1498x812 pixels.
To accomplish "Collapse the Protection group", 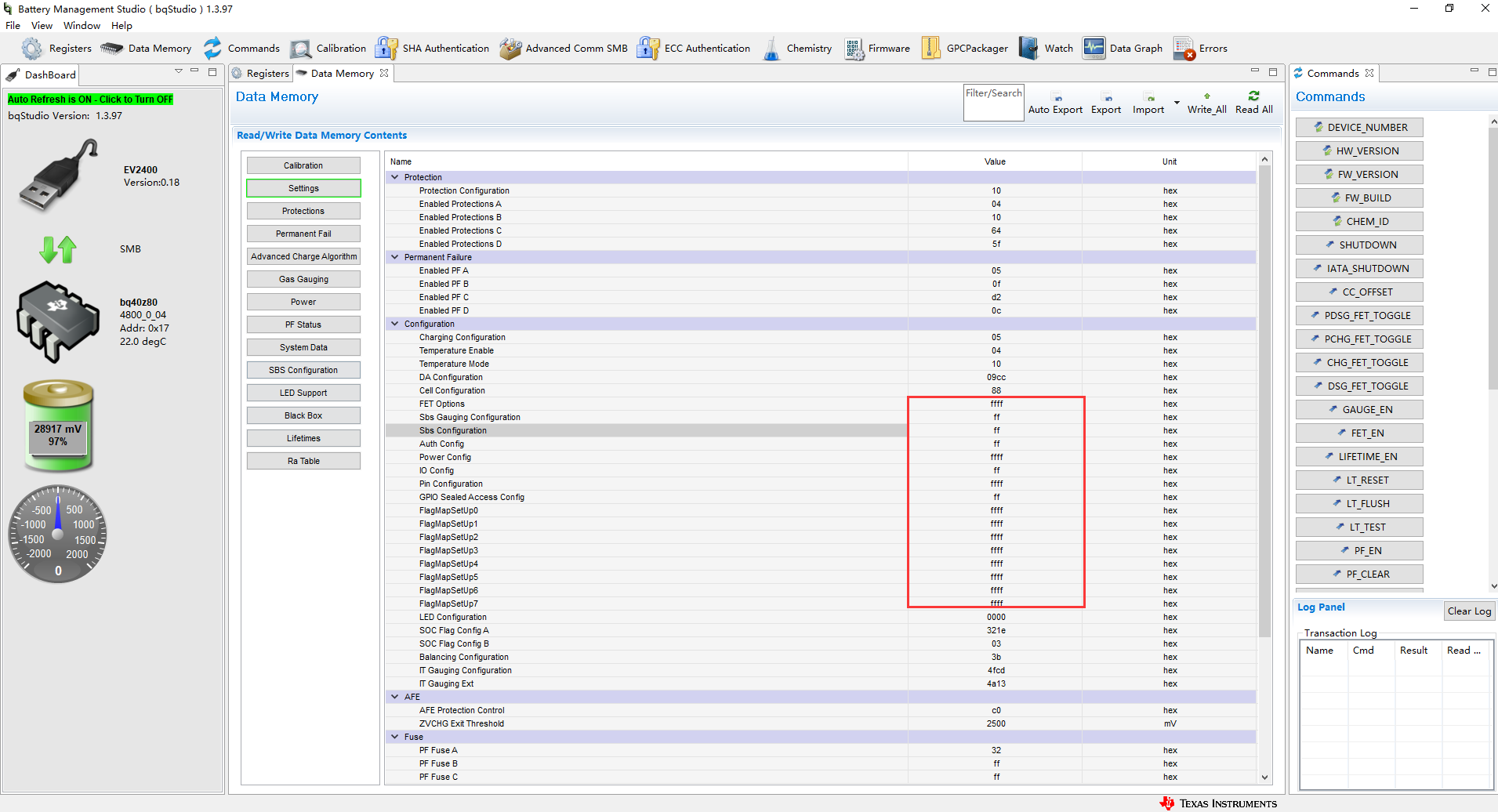I will pyautogui.click(x=395, y=177).
